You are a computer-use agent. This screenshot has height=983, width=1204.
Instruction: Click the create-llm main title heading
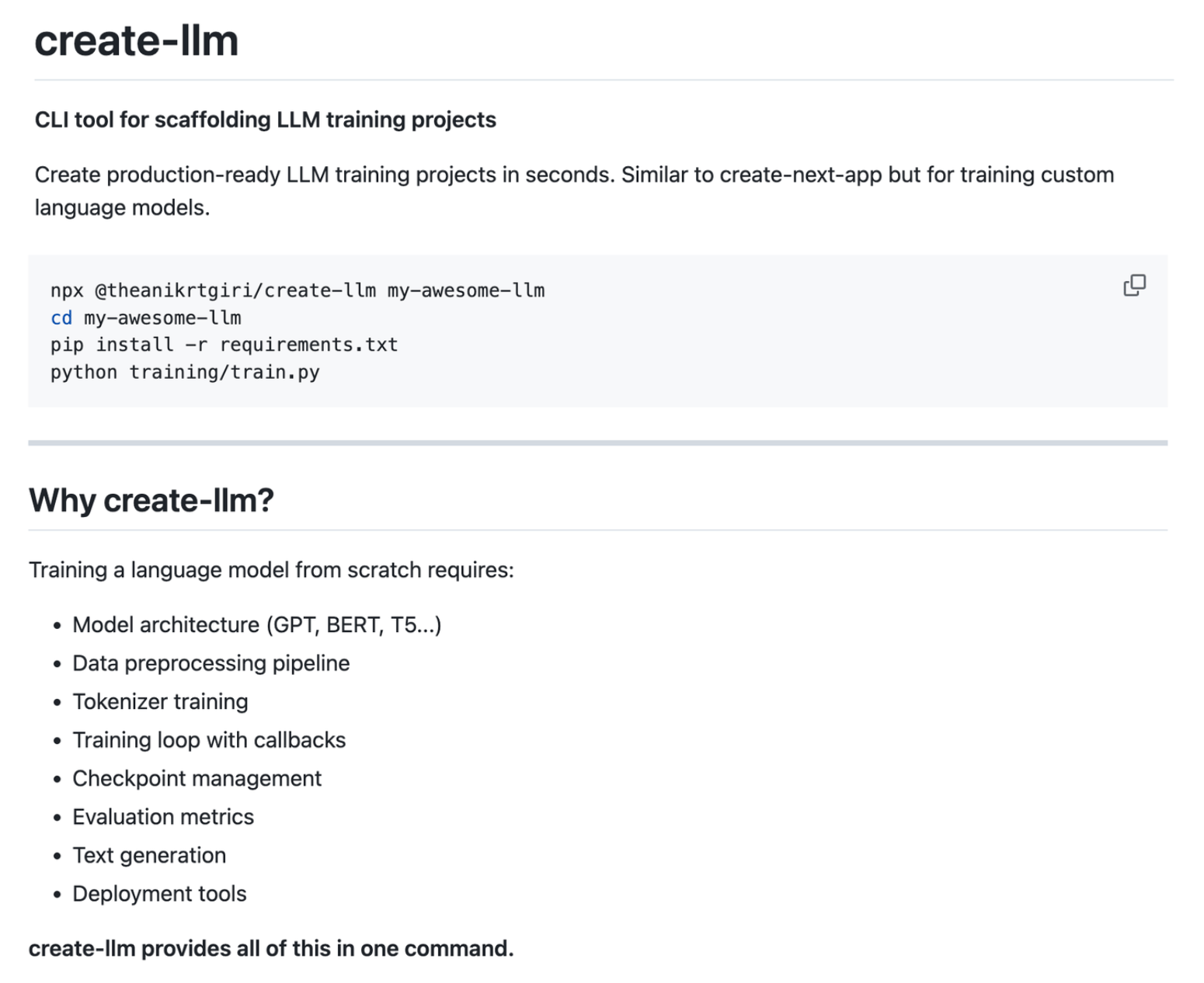[136, 41]
